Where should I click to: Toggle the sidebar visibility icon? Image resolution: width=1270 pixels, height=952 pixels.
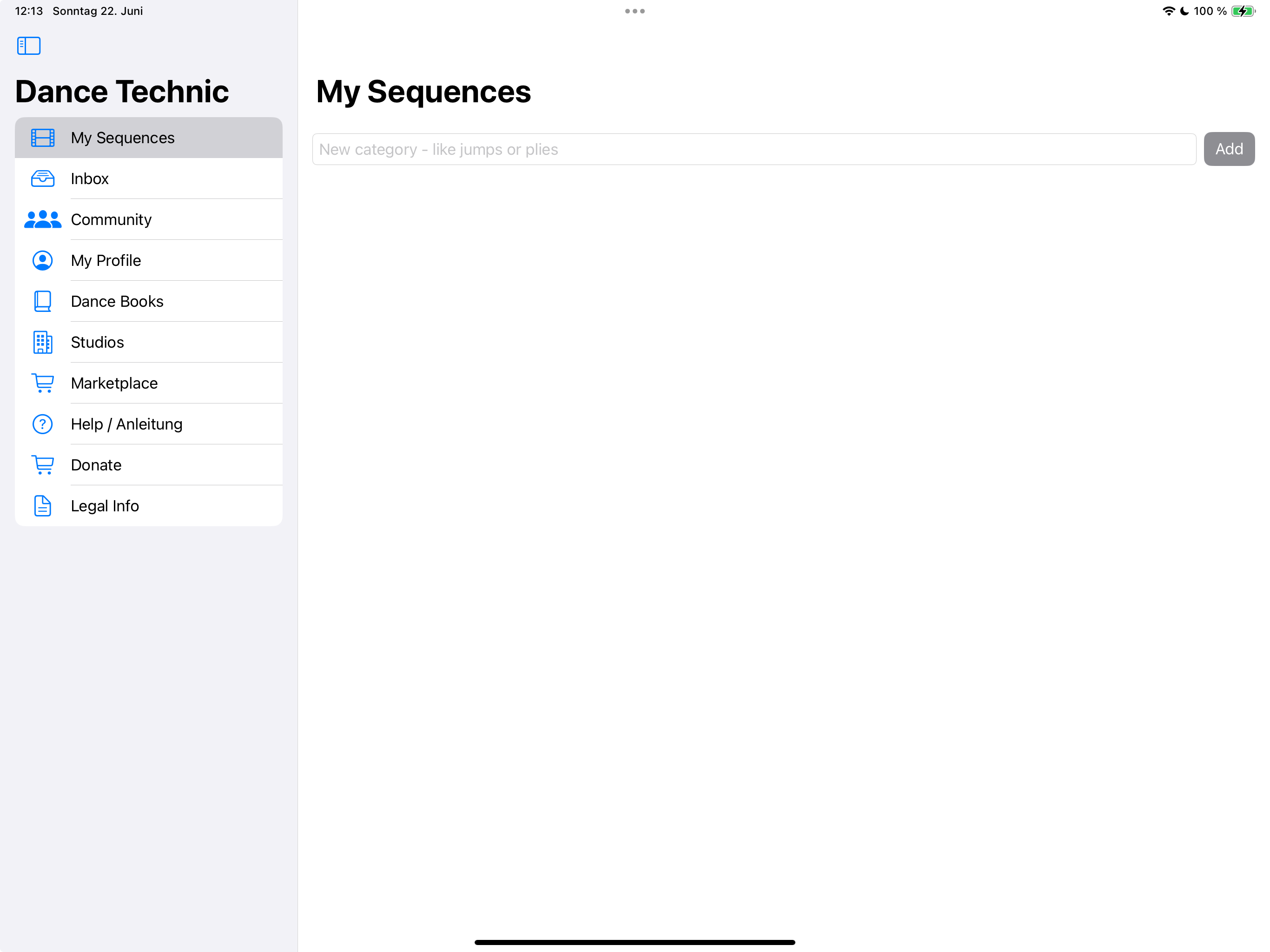[29, 46]
